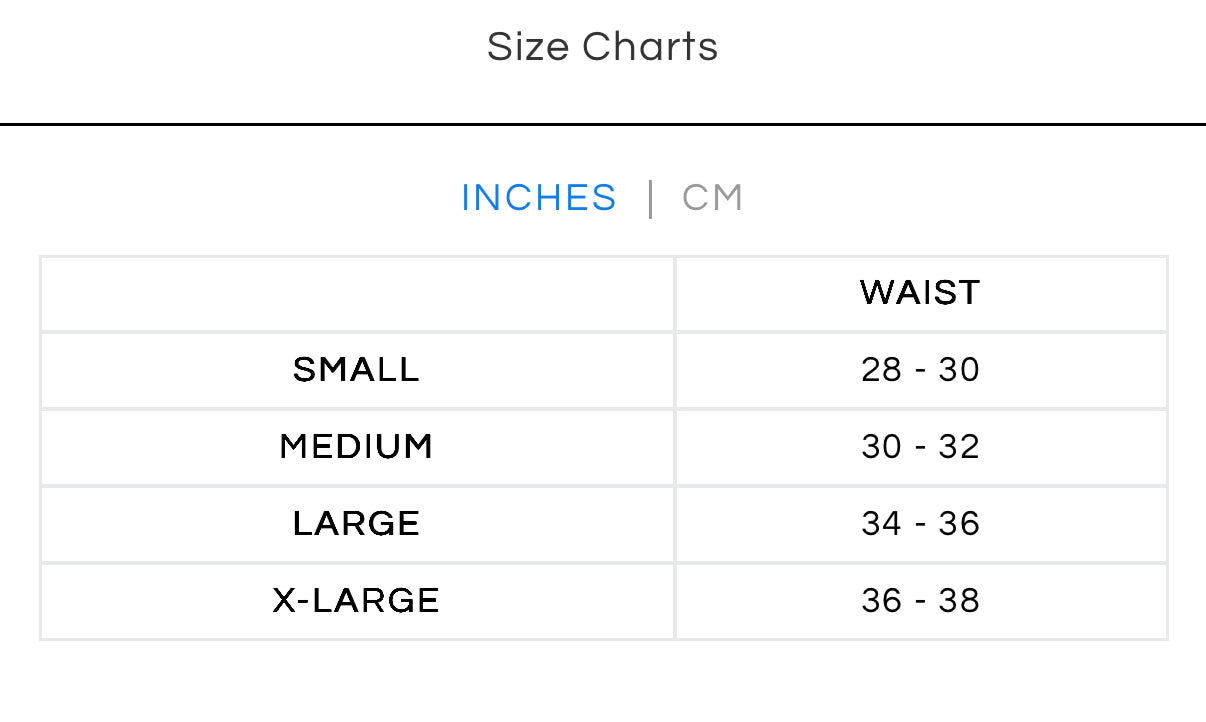
Task: Select the LARGE size label
Action: [356, 524]
